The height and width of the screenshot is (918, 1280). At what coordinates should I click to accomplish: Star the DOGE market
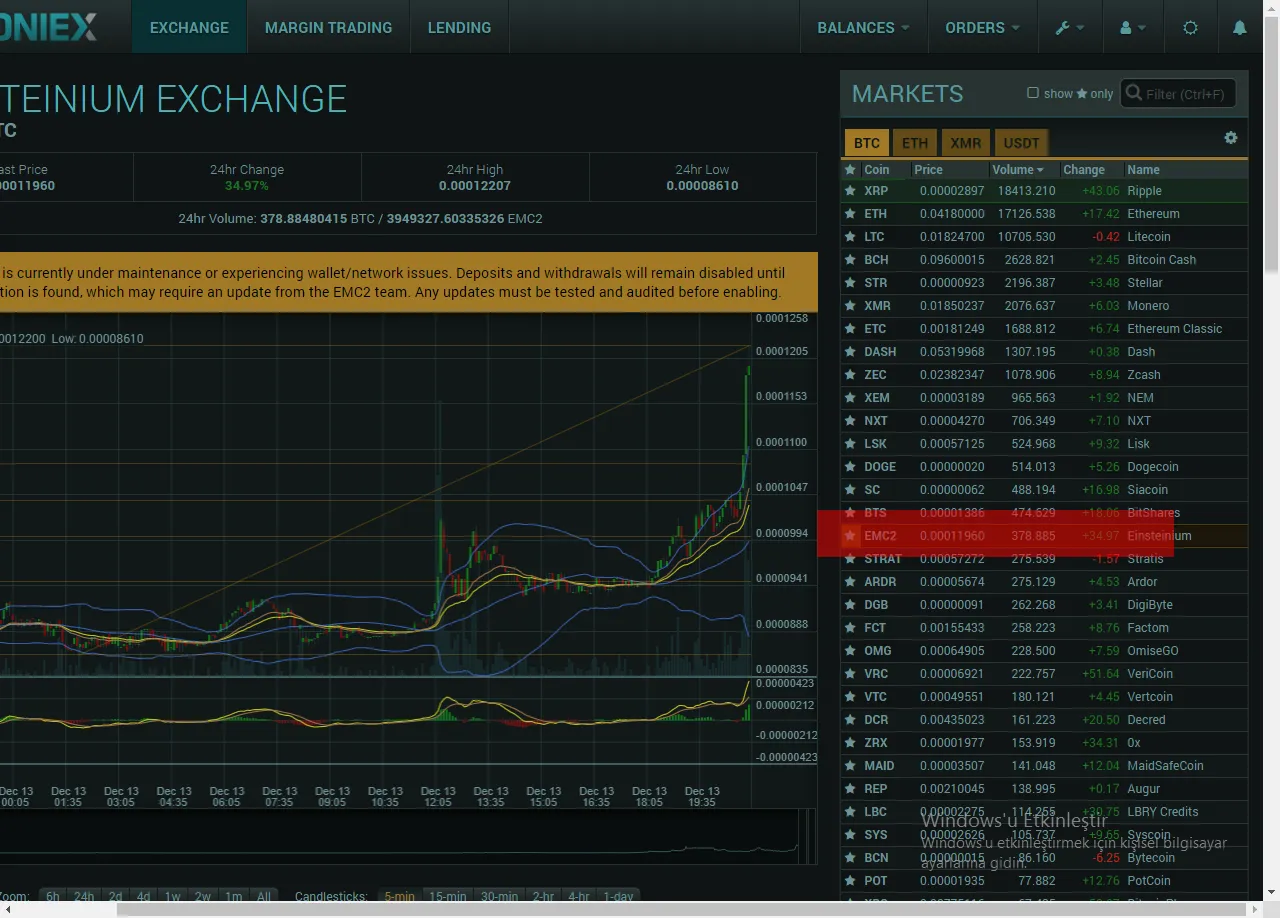850,467
